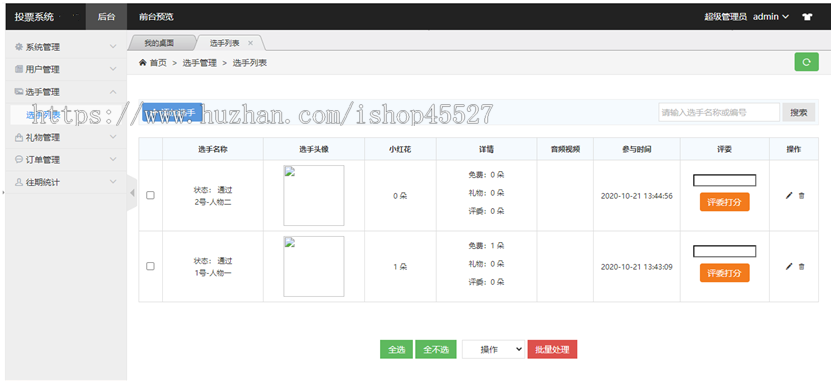Click the icon beside 用户管理
833x383 pixels.
[x=19, y=69]
